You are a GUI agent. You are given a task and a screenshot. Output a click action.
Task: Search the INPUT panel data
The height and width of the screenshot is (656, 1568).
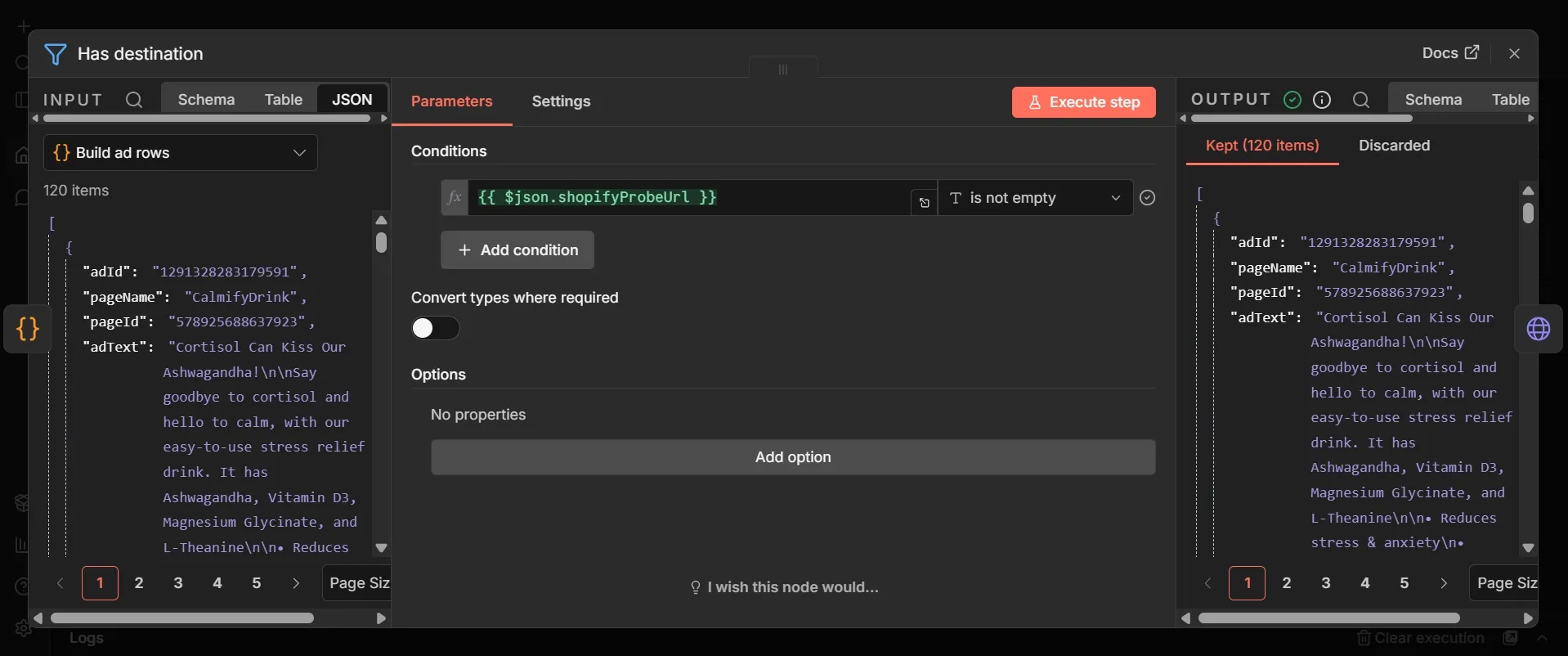tap(134, 100)
